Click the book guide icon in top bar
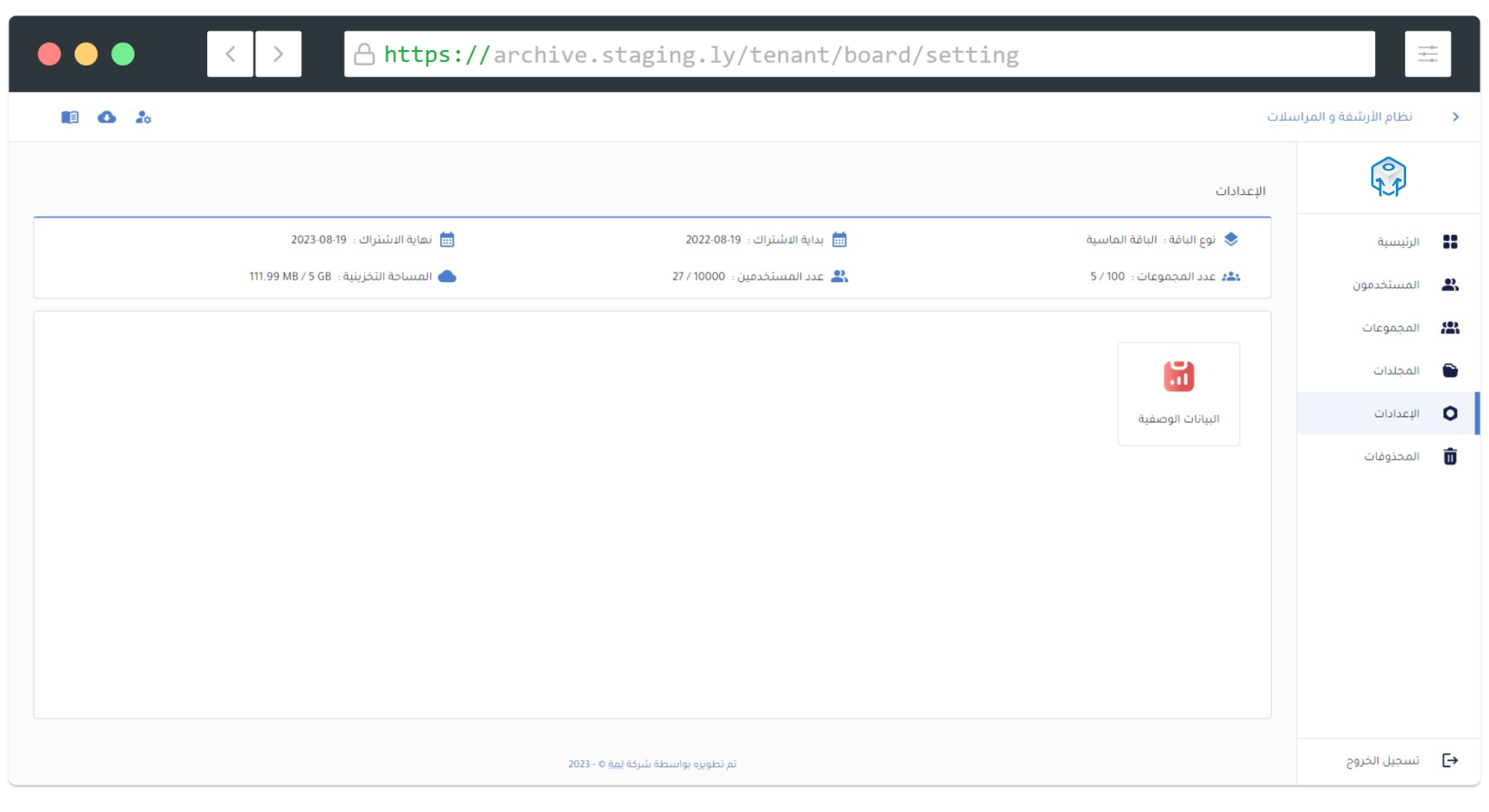This screenshot has width=1489, height=812. 70,117
